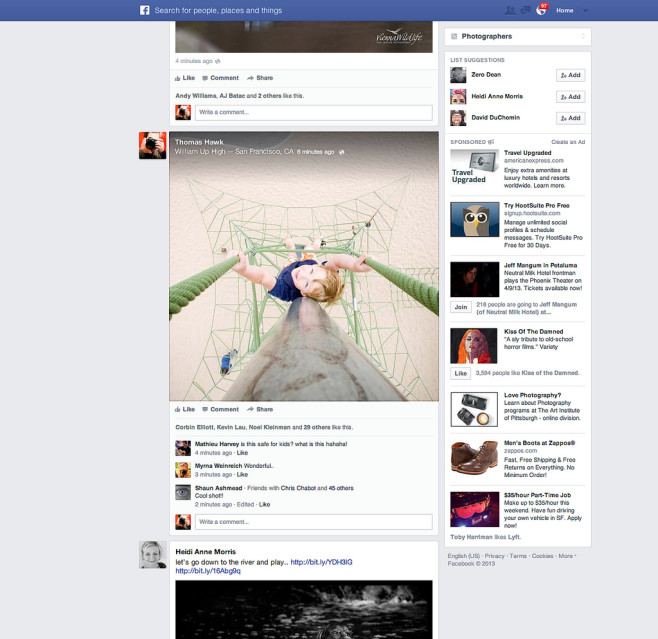Join the Jeff Mangum event
This screenshot has height=639, width=658.
click(x=460, y=307)
